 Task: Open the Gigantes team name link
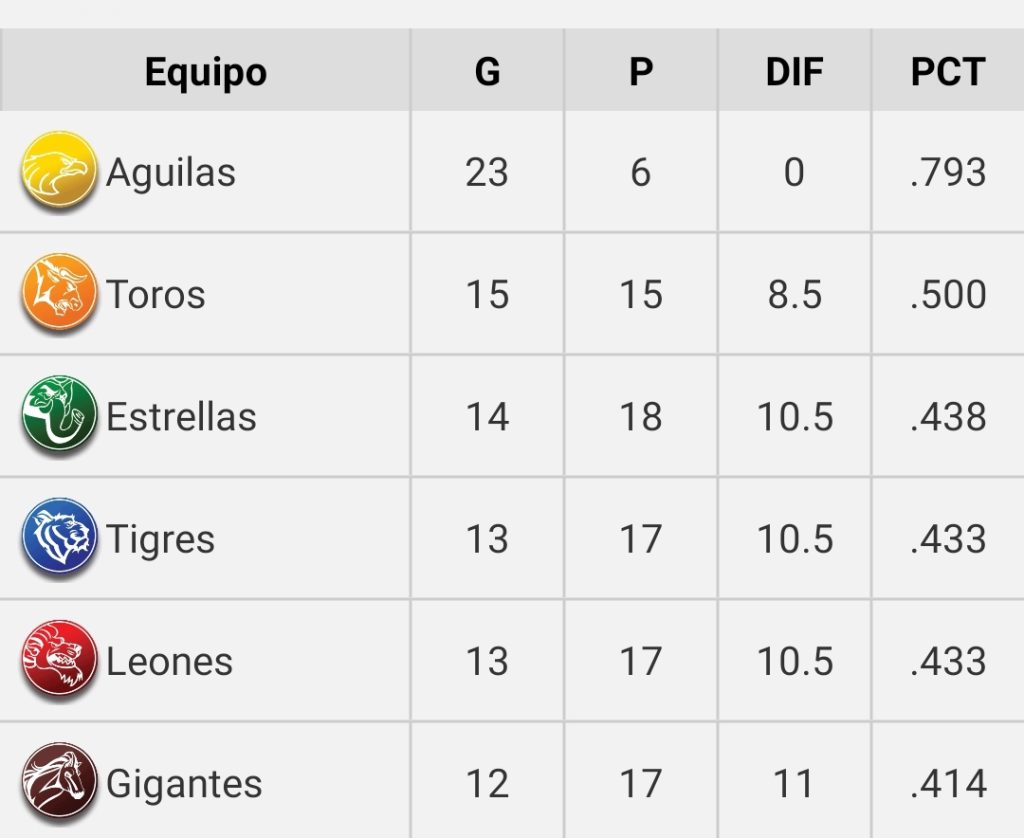[x=184, y=783]
